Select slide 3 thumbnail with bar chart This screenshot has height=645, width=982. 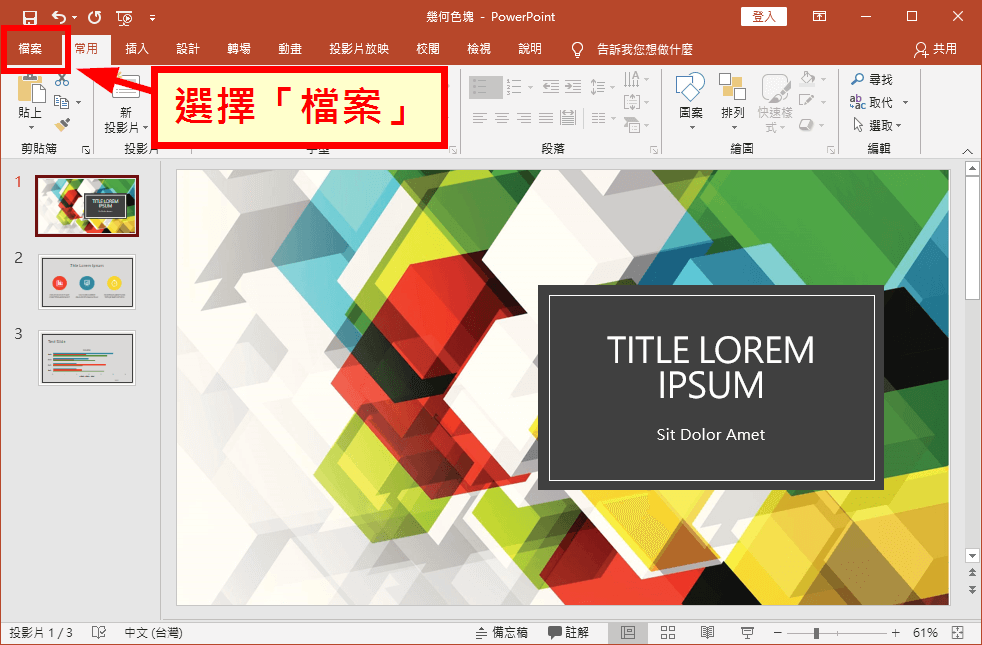pyautogui.click(x=87, y=358)
